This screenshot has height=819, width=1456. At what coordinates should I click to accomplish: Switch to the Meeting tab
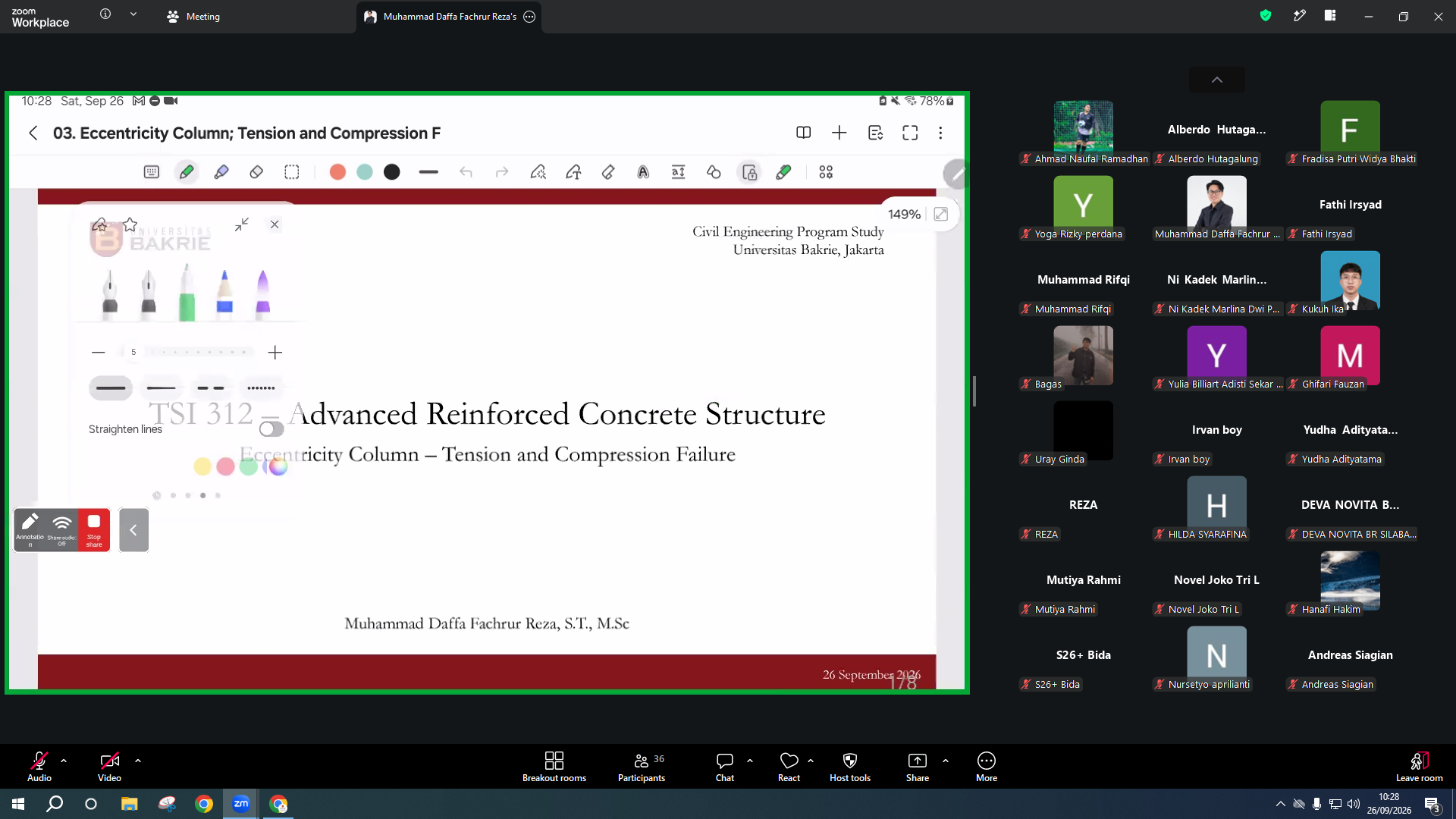tap(193, 16)
